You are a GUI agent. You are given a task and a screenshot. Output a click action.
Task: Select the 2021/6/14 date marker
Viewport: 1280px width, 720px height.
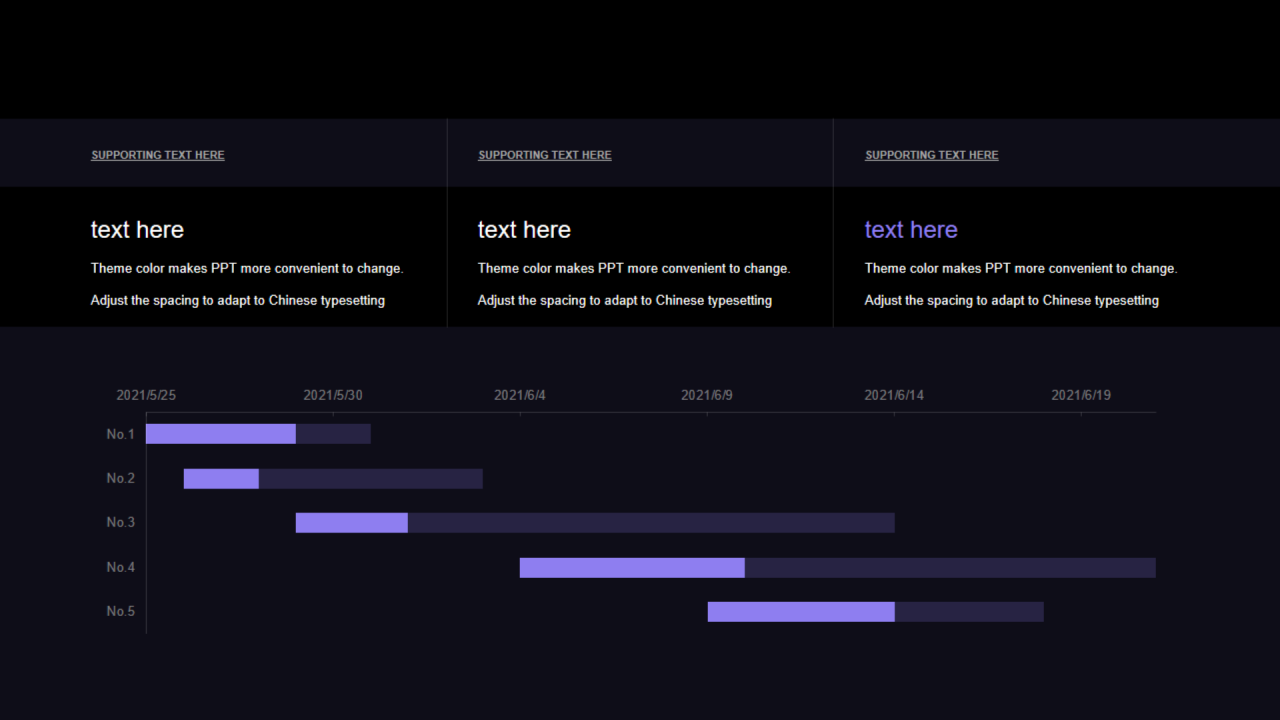tap(894, 395)
